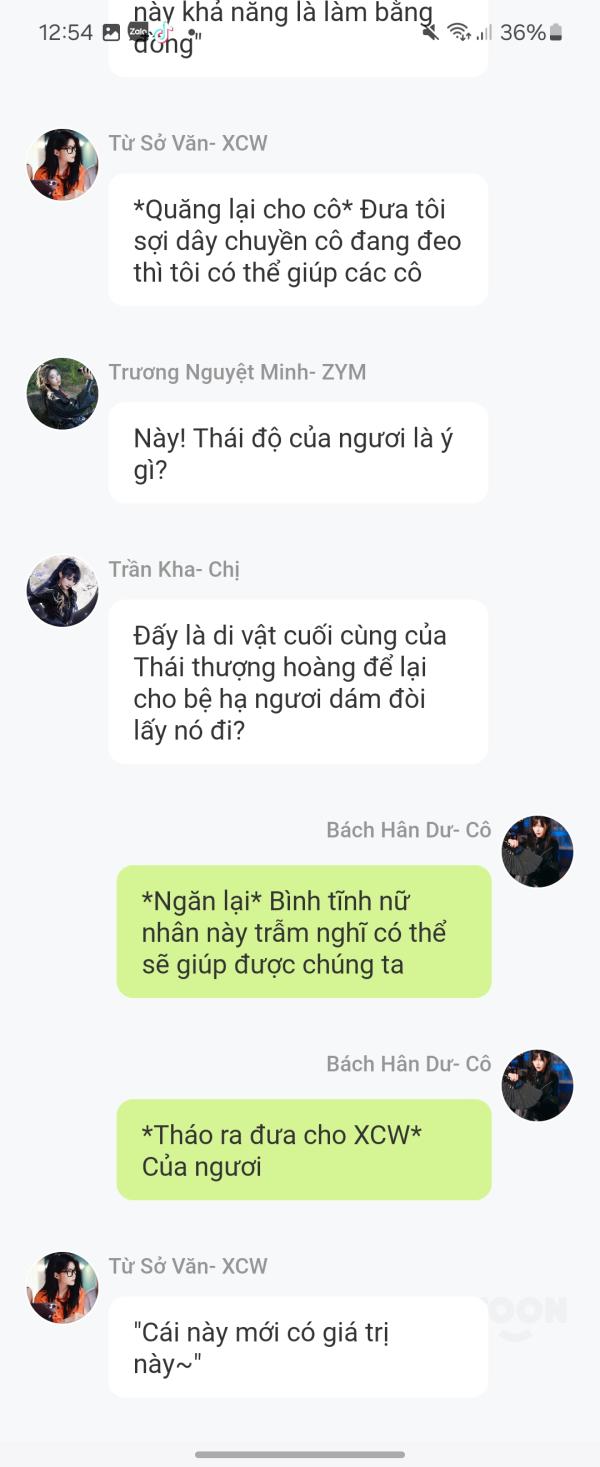
Task: Open Trần Kha's avatar picture
Action: 62,591
